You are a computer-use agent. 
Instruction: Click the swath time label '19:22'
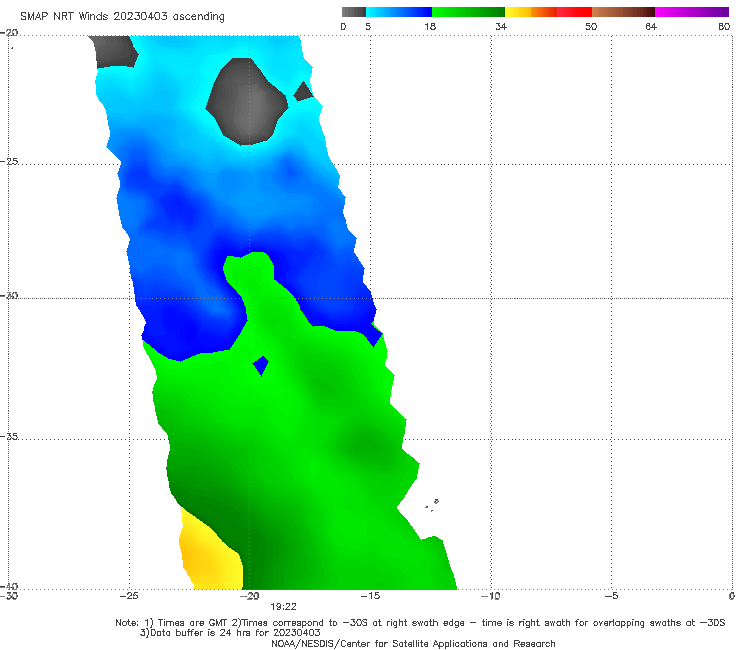pos(283,607)
